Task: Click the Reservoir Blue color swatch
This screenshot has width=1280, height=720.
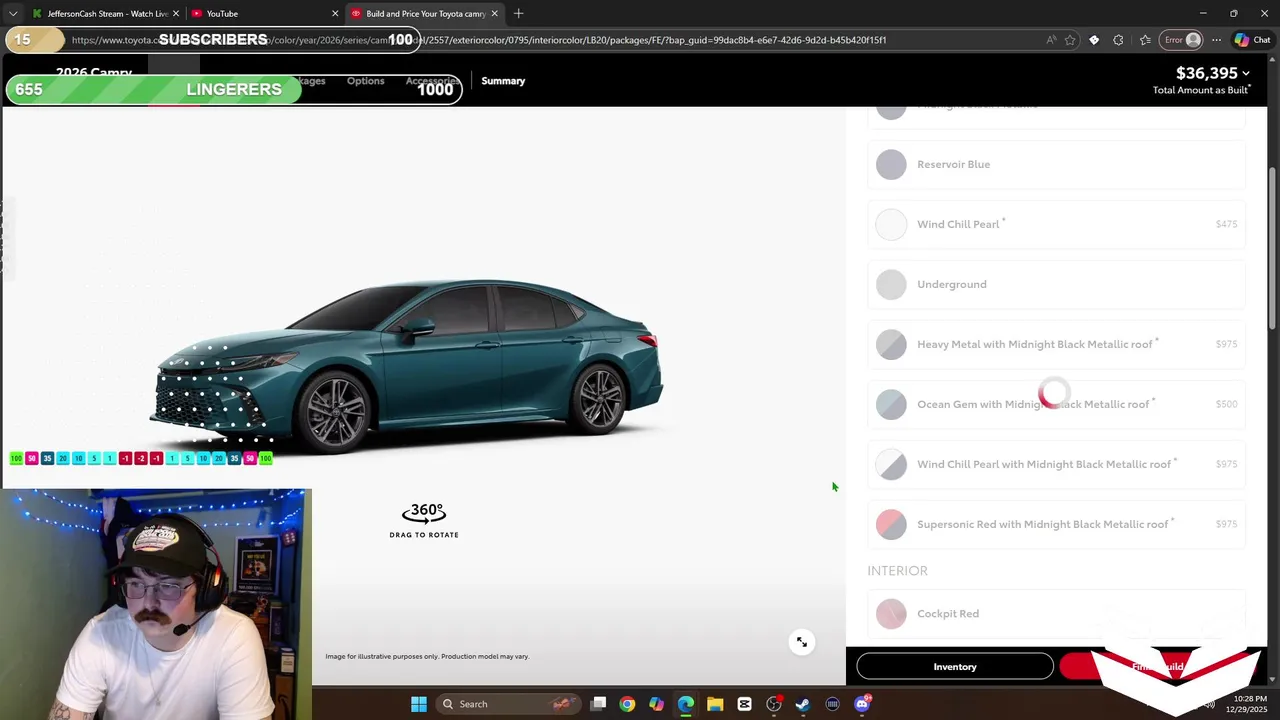Action: click(x=891, y=164)
